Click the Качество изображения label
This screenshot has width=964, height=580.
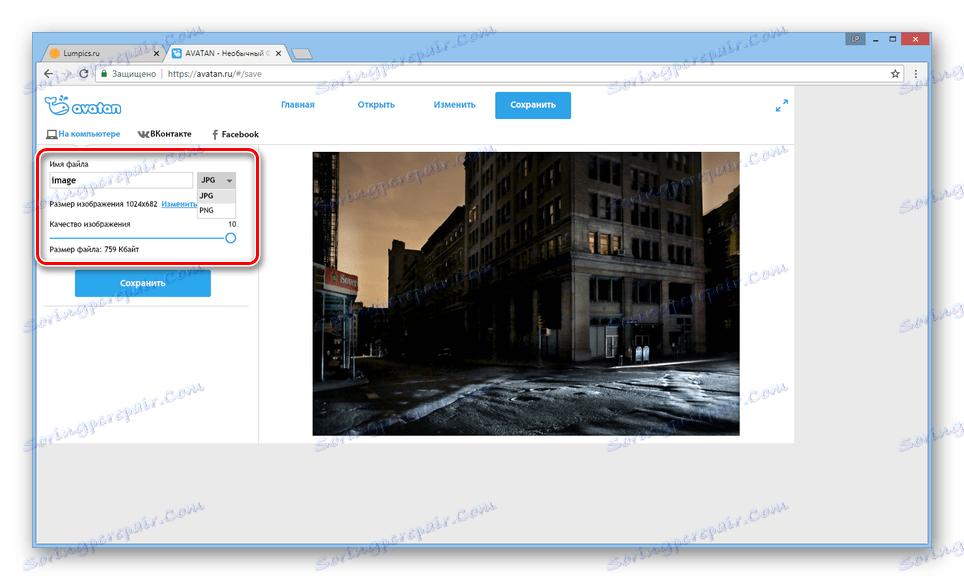[90, 224]
